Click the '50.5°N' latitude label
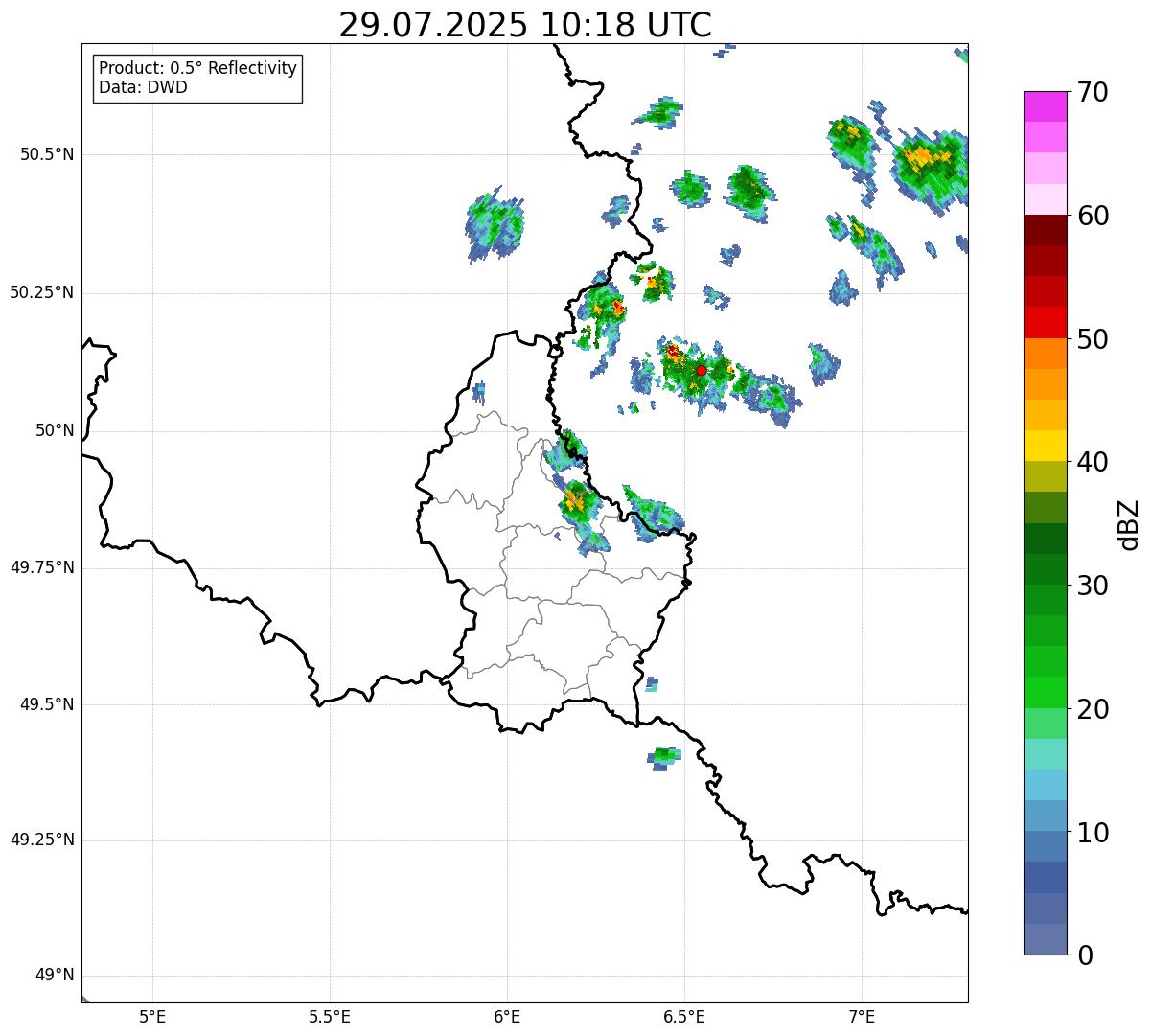 click(x=47, y=154)
